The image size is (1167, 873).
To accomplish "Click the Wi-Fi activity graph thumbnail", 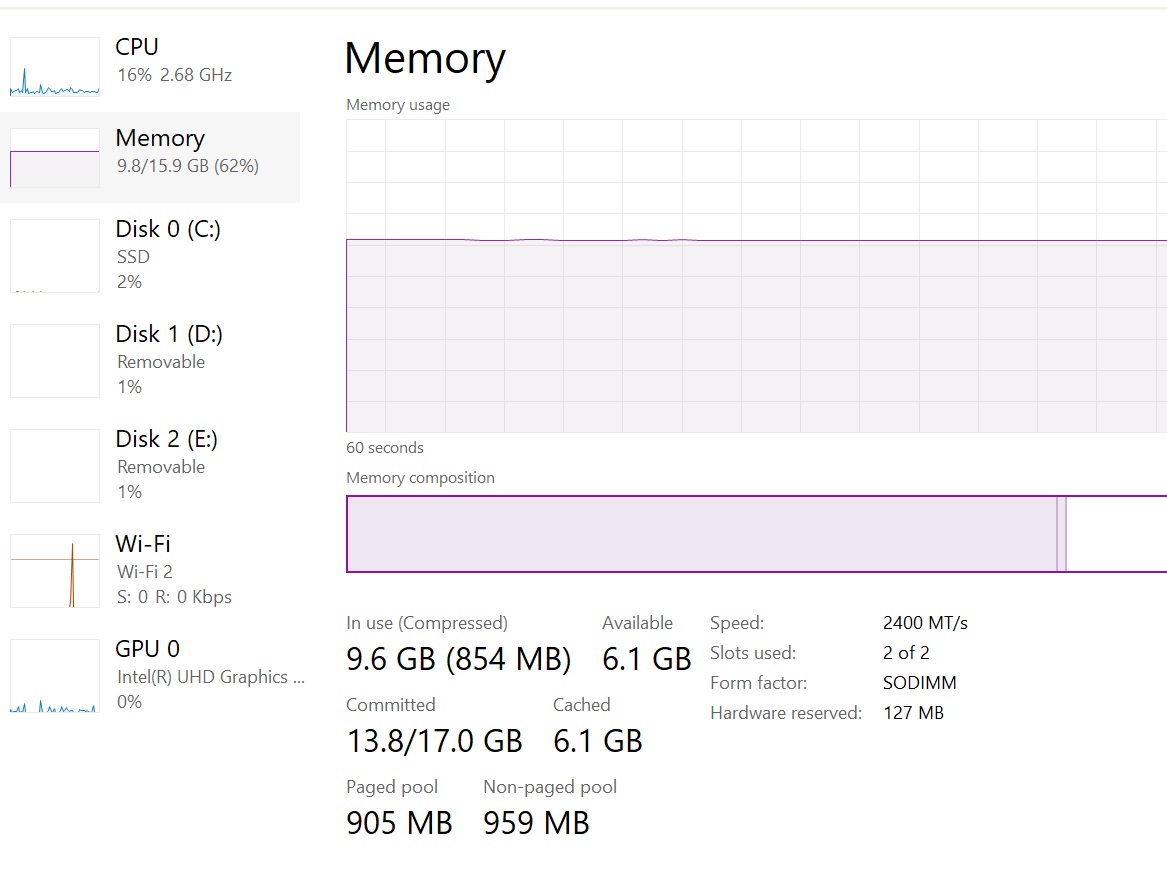I will [54, 570].
